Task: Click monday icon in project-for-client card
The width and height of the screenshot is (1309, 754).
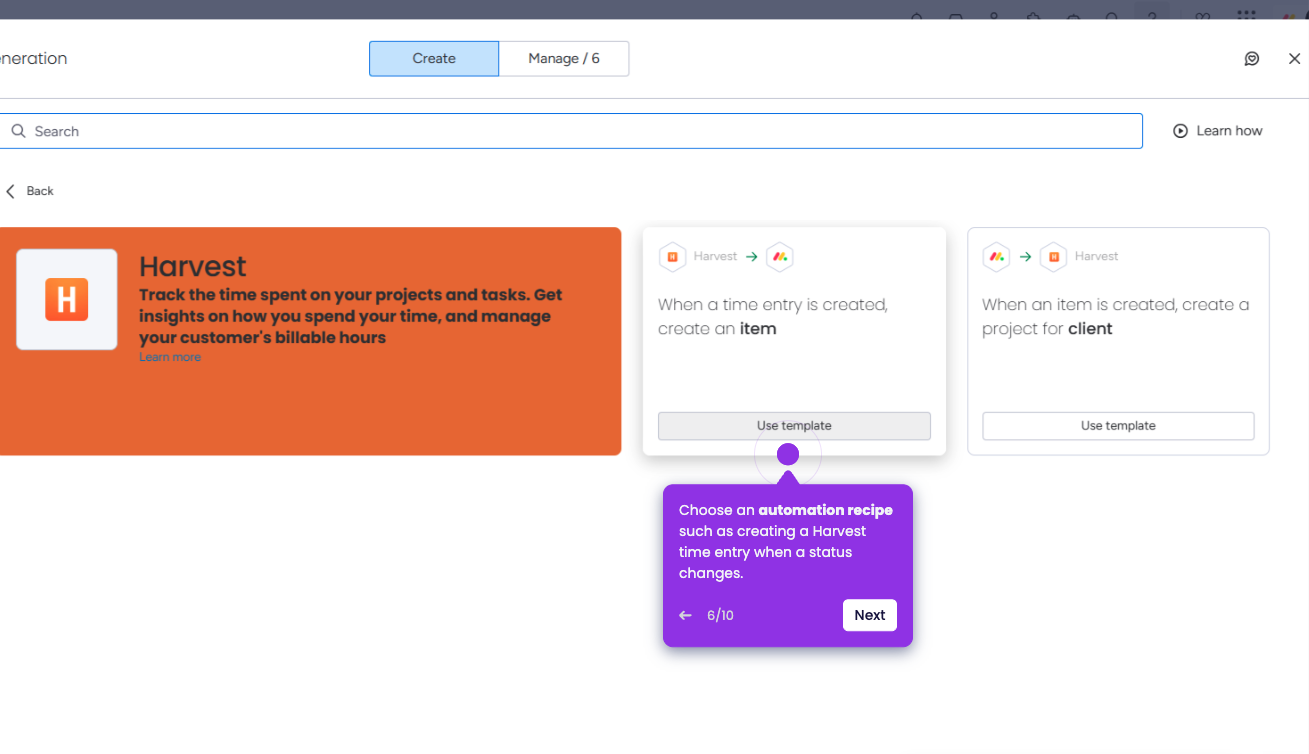Action: (x=996, y=257)
